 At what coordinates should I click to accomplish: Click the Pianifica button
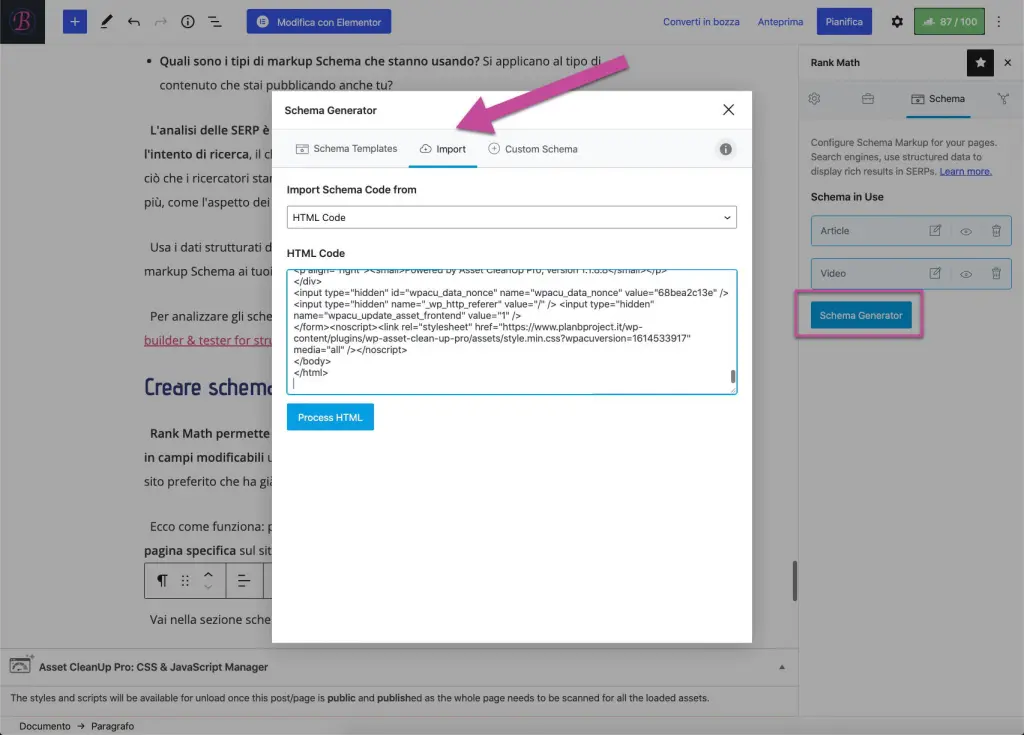(x=844, y=22)
